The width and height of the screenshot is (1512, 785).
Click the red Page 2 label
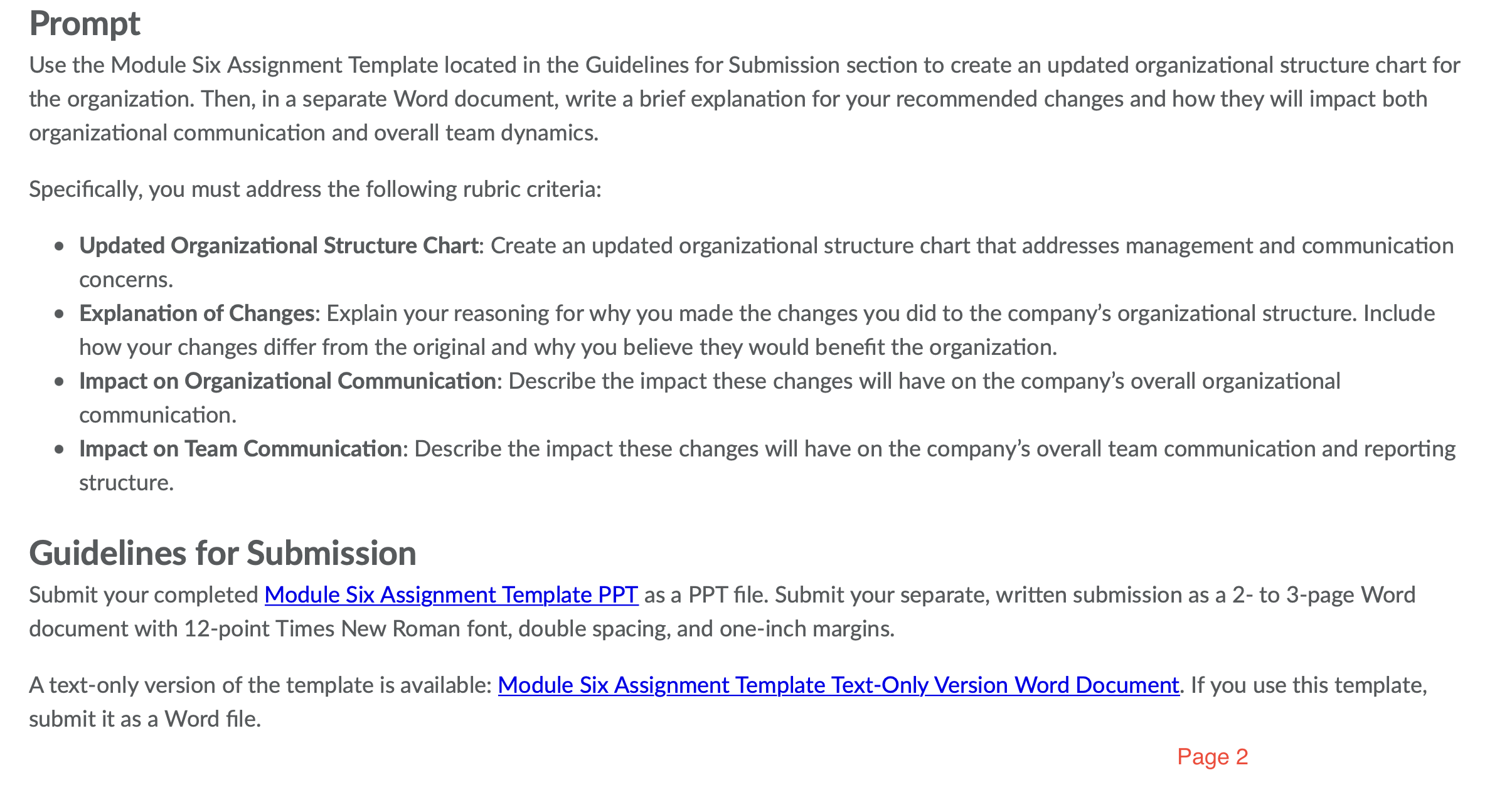click(x=1212, y=757)
